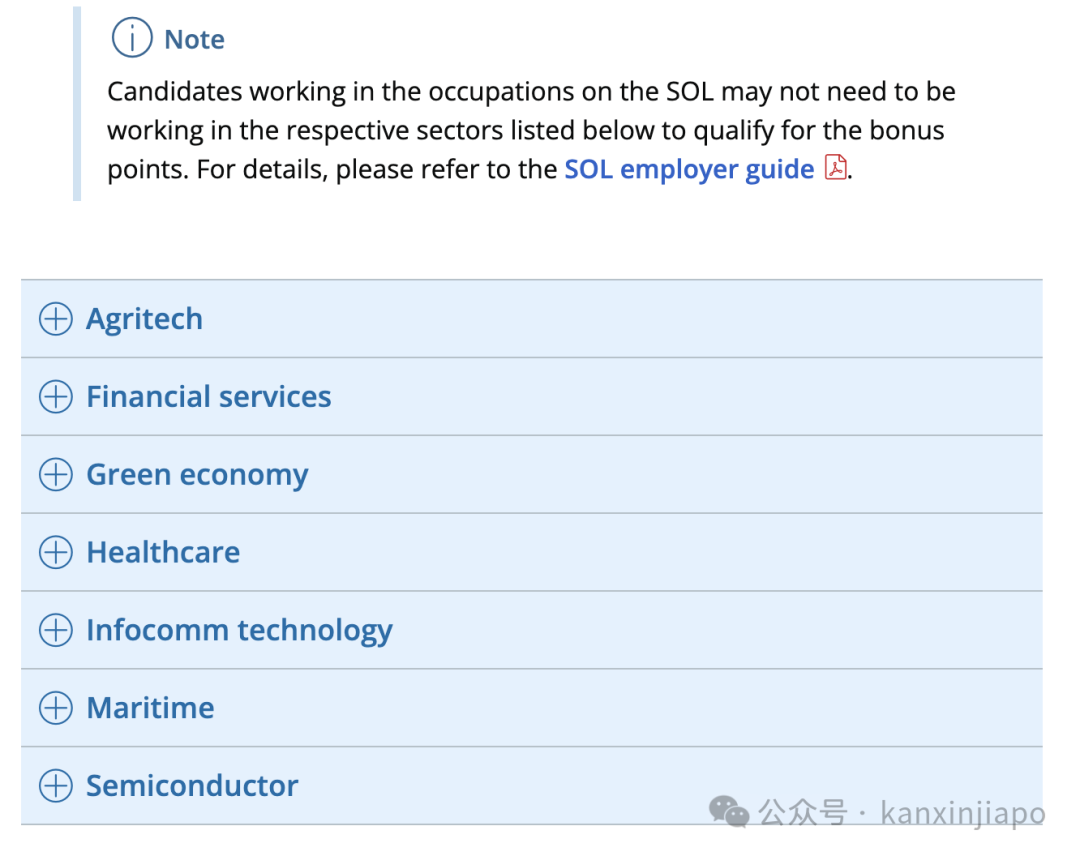
Task: Open the SOL employer guide link
Action: click(689, 169)
